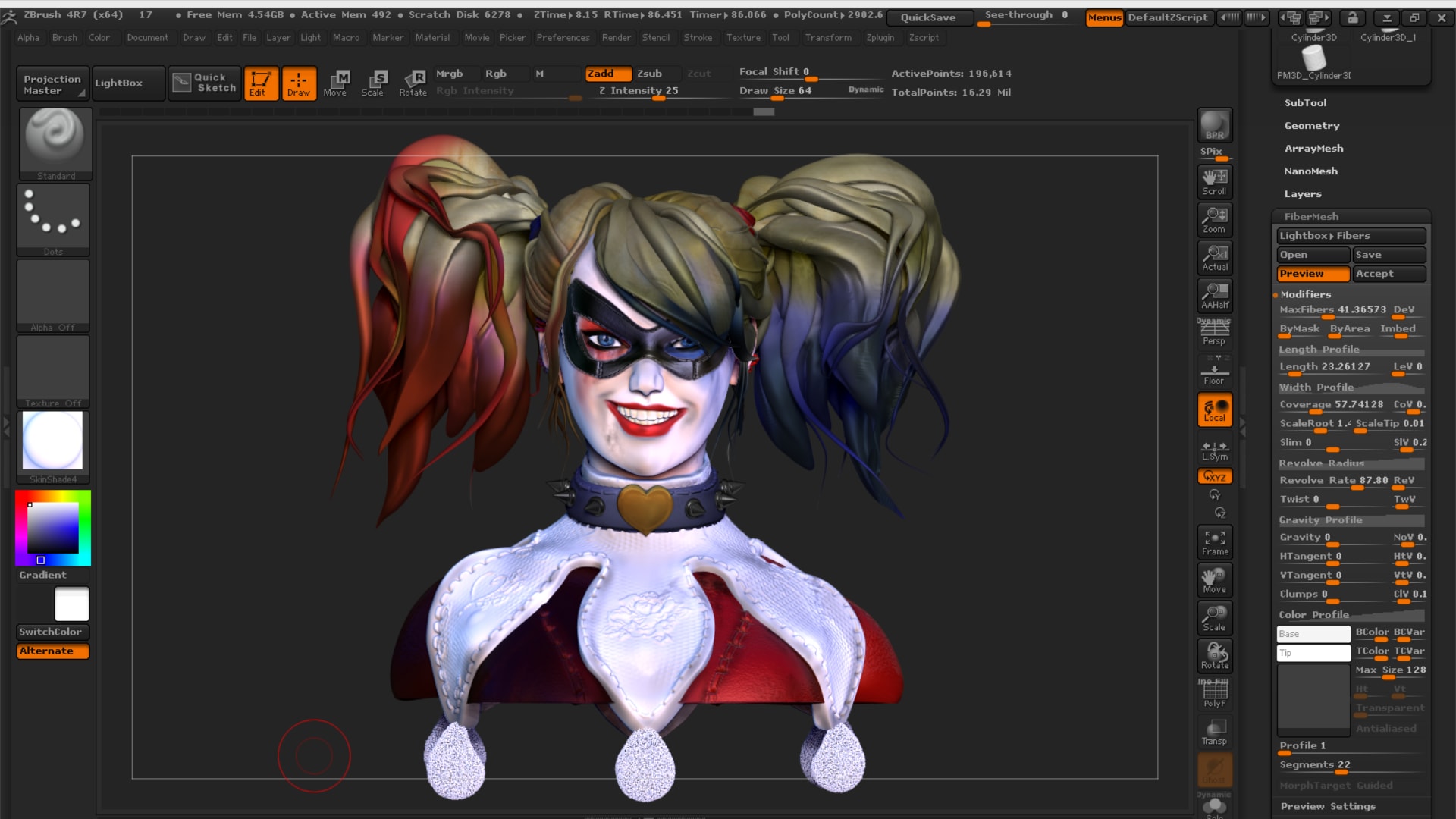Viewport: 1456px width, 819px height.
Task: Toggle PolyF polyframe display
Action: (1215, 694)
